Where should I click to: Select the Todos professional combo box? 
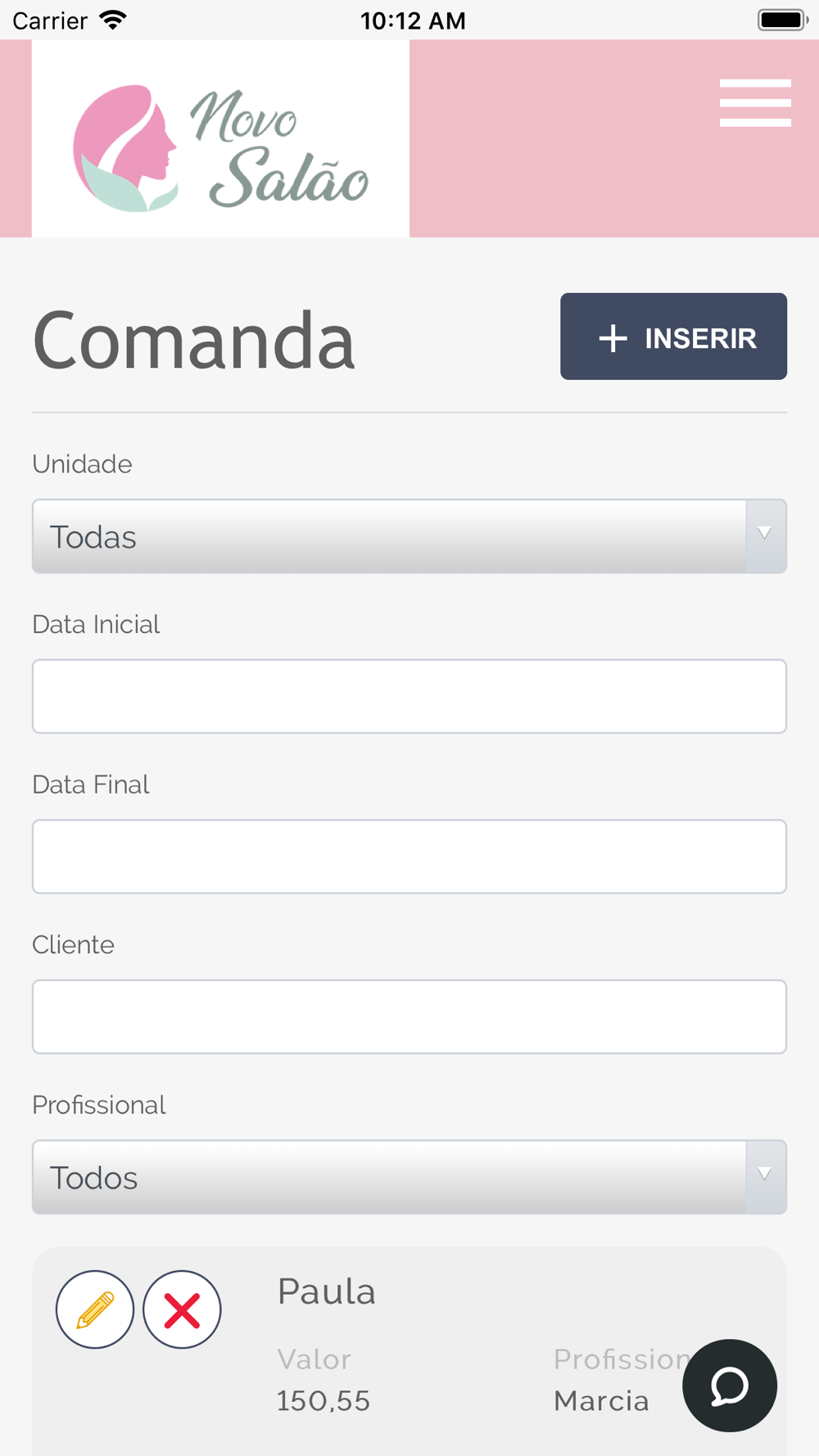[409, 1177]
